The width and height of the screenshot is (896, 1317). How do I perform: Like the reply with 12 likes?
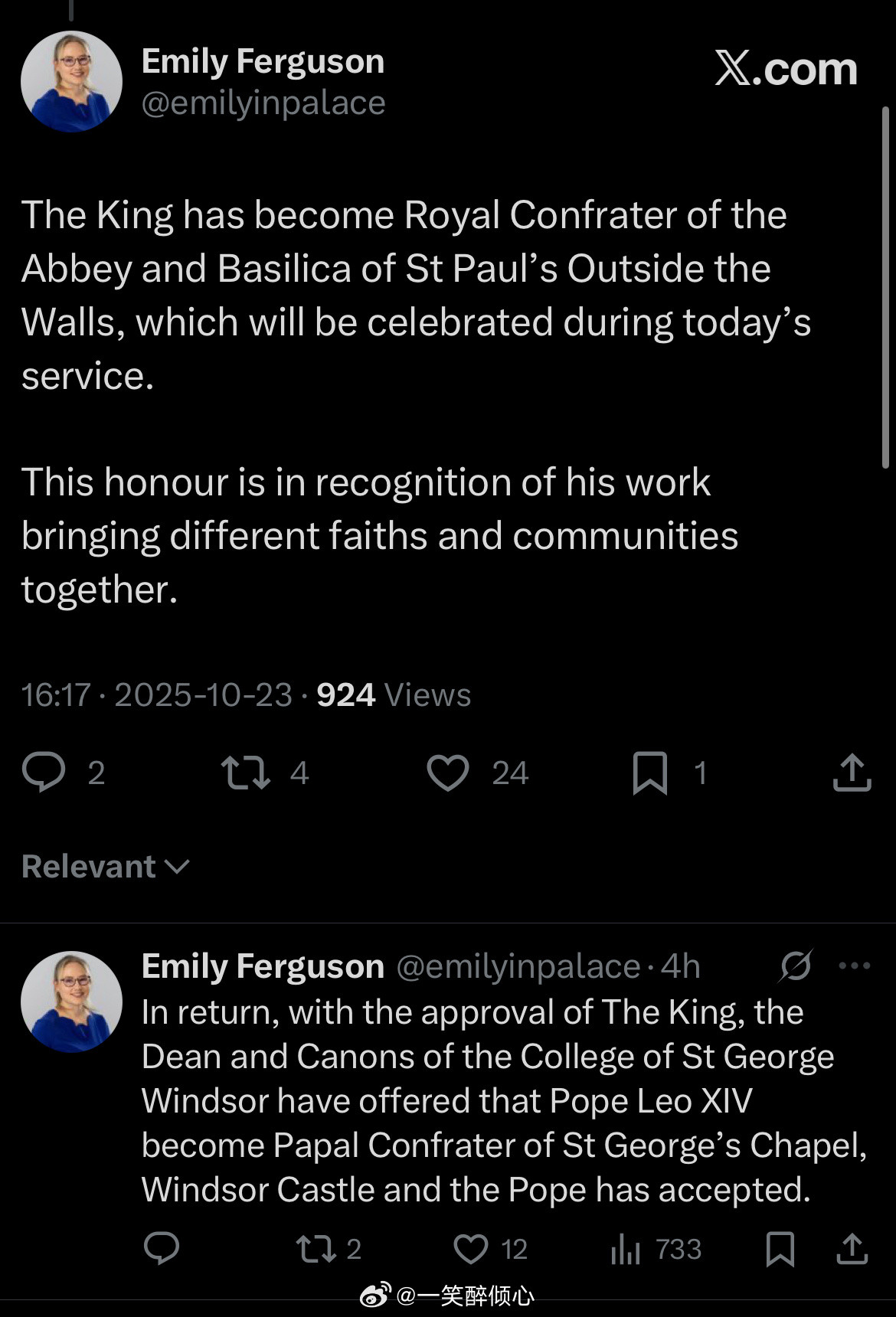pyautogui.click(x=471, y=1248)
